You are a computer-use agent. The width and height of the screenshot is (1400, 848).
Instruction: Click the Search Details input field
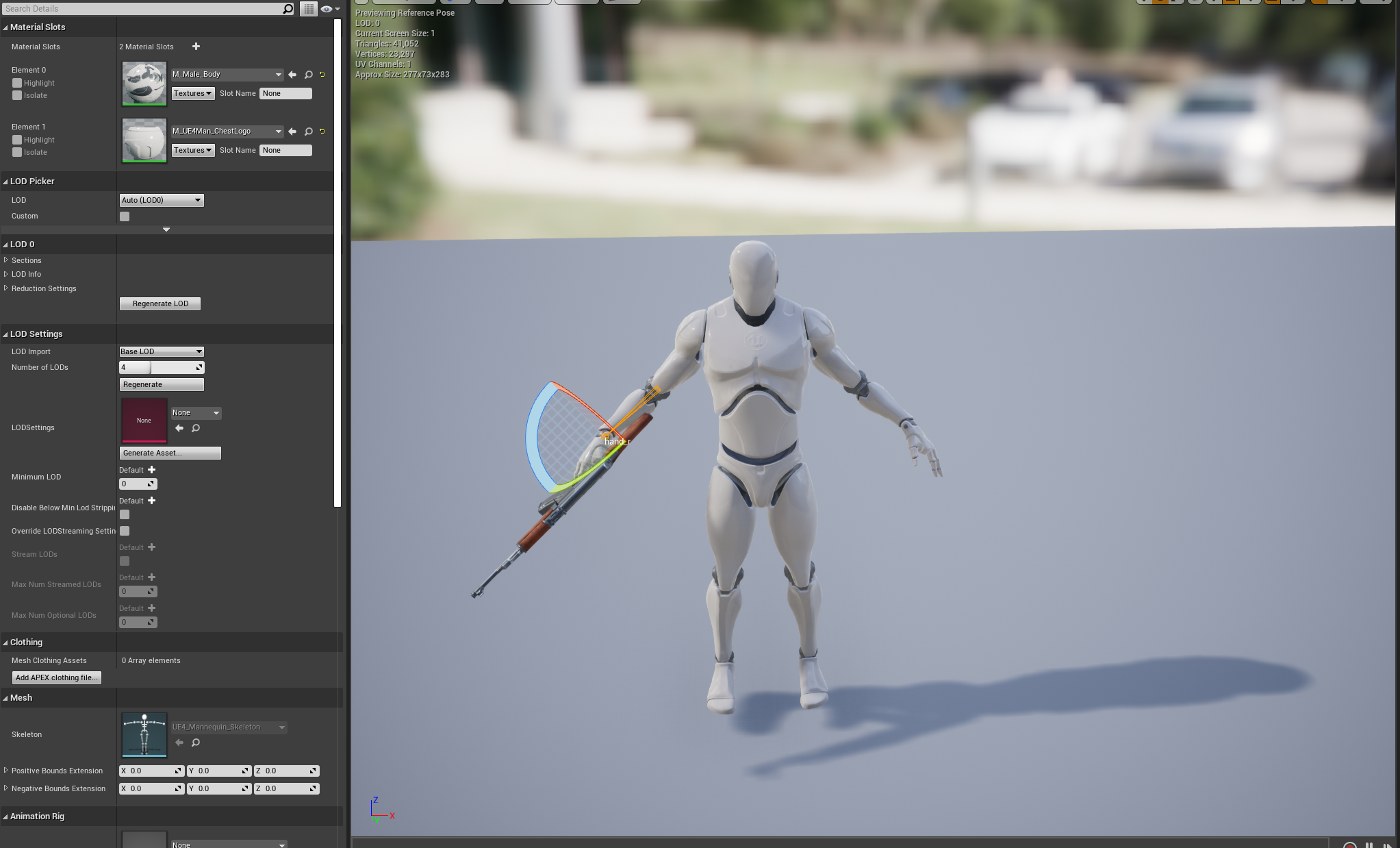(142, 9)
